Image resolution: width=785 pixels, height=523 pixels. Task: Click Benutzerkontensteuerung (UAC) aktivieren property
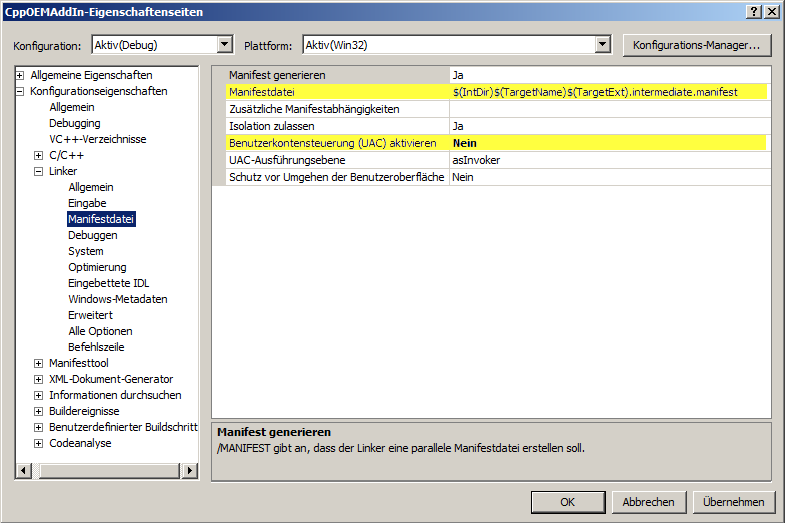332,143
